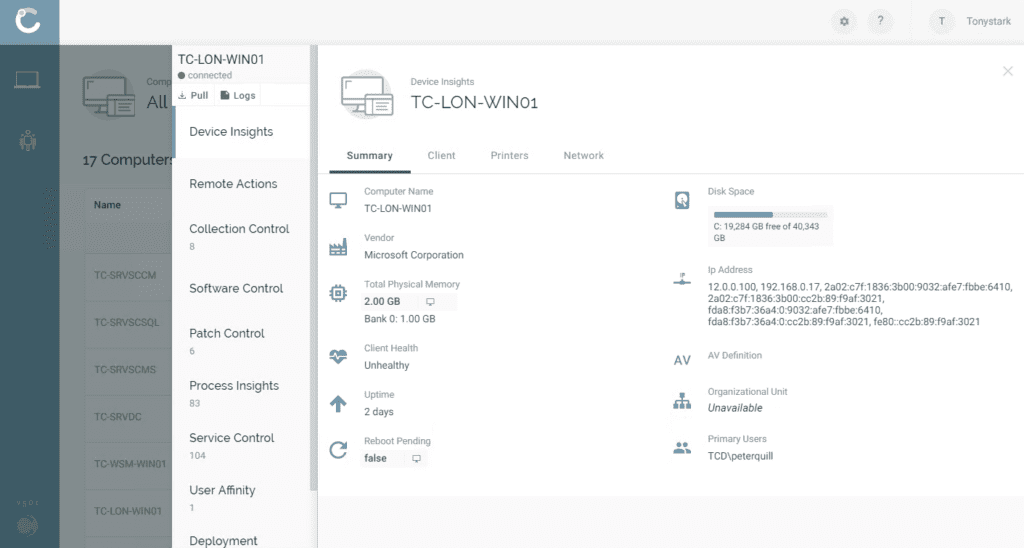
Task: Click the Name column header in computer list
Action: [x=107, y=205]
